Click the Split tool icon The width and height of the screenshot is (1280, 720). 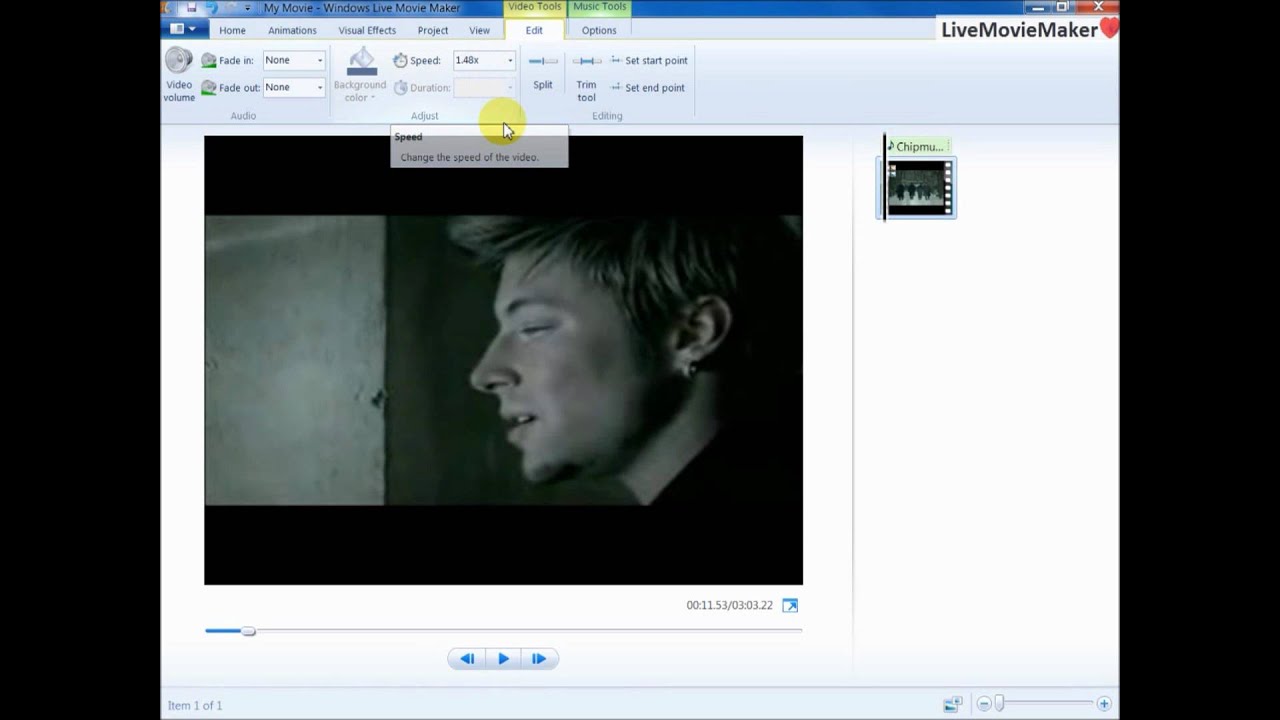(543, 61)
